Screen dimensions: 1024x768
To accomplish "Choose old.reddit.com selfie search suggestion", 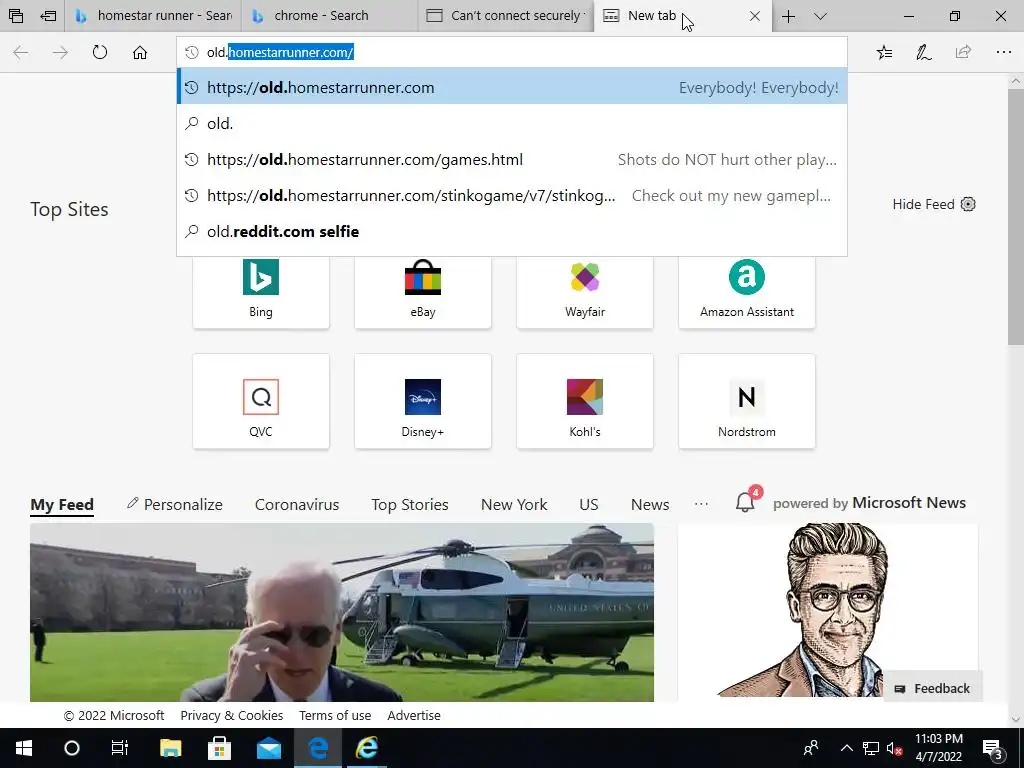I will (512, 231).
